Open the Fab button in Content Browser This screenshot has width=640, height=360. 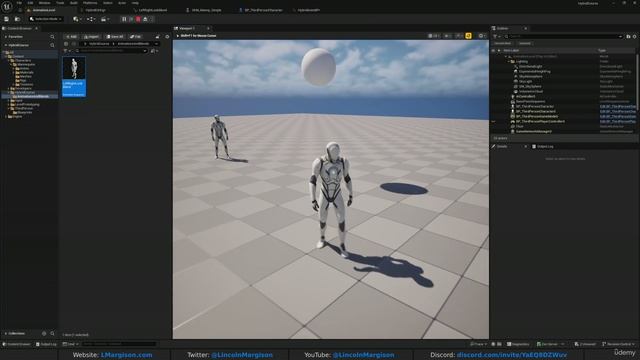pyautogui.click(x=136, y=37)
